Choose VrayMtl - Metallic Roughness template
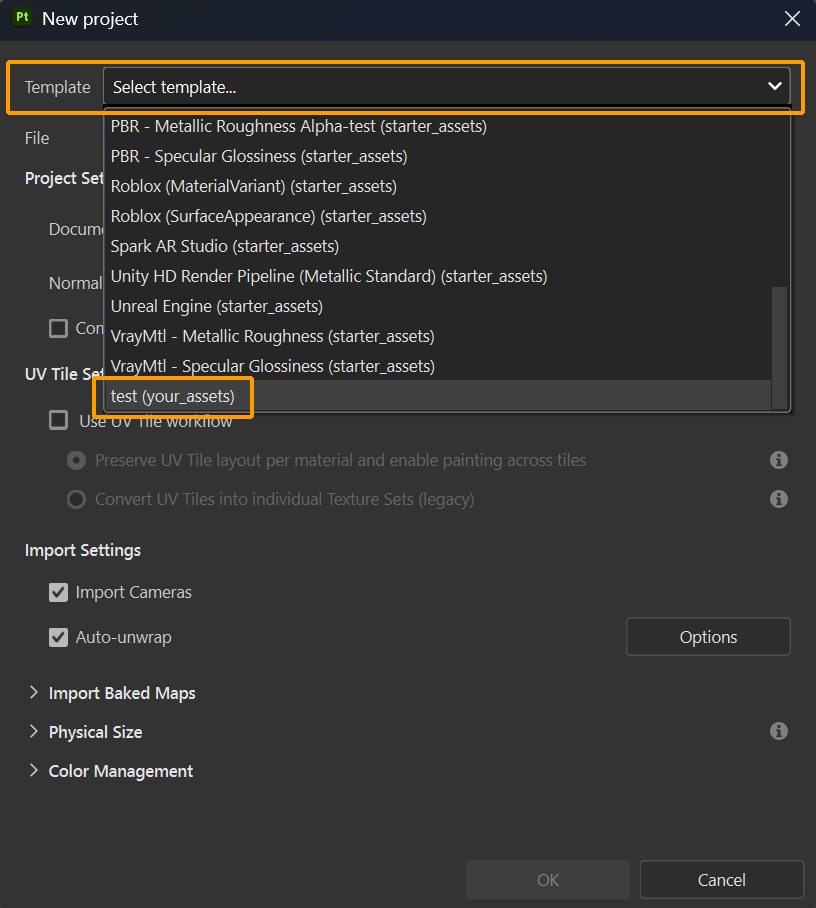This screenshot has width=816, height=908. 437,336
